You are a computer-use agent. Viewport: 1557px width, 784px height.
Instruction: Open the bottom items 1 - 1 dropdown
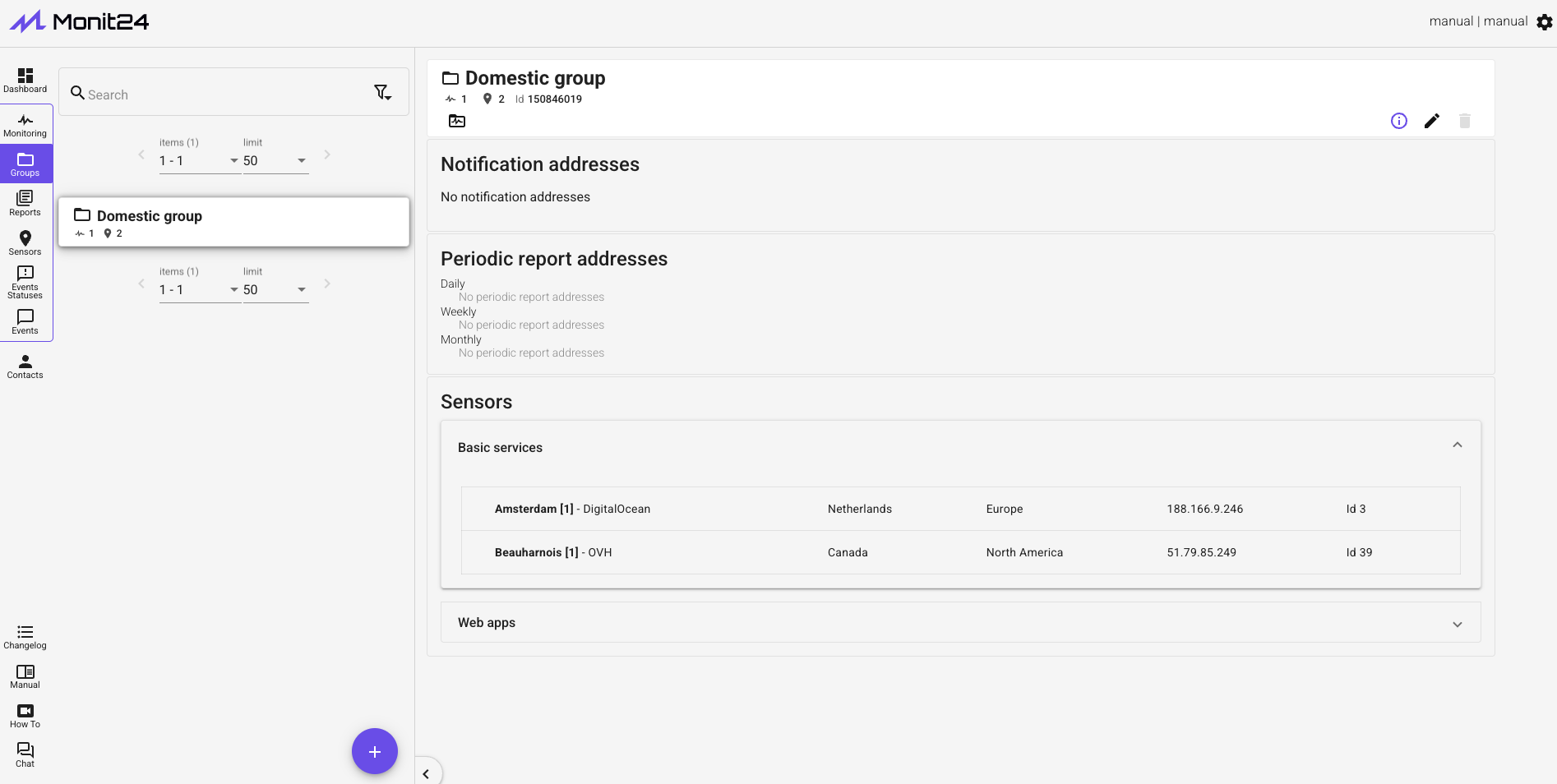pyautogui.click(x=198, y=290)
